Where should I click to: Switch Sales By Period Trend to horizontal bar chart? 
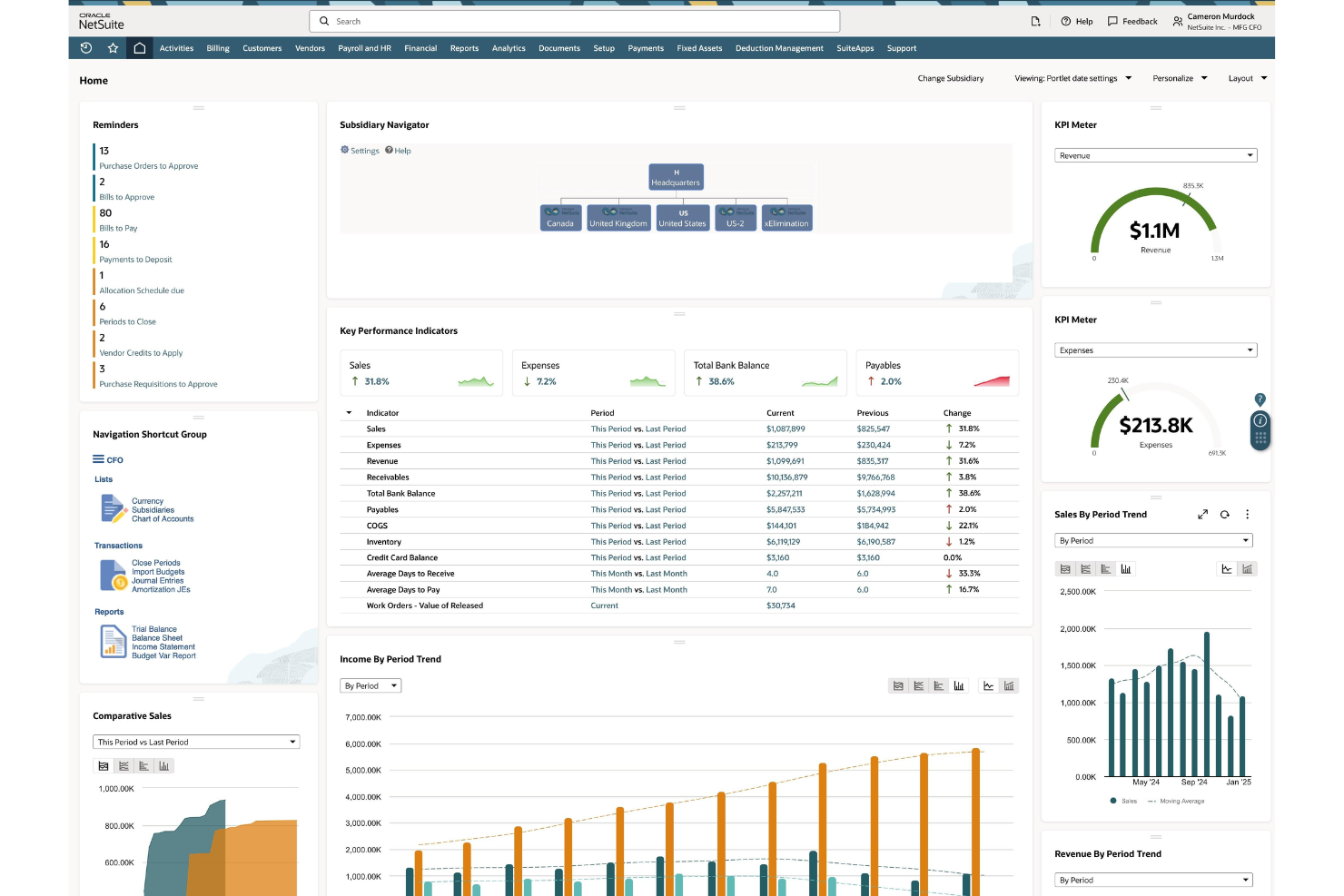[1105, 569]
